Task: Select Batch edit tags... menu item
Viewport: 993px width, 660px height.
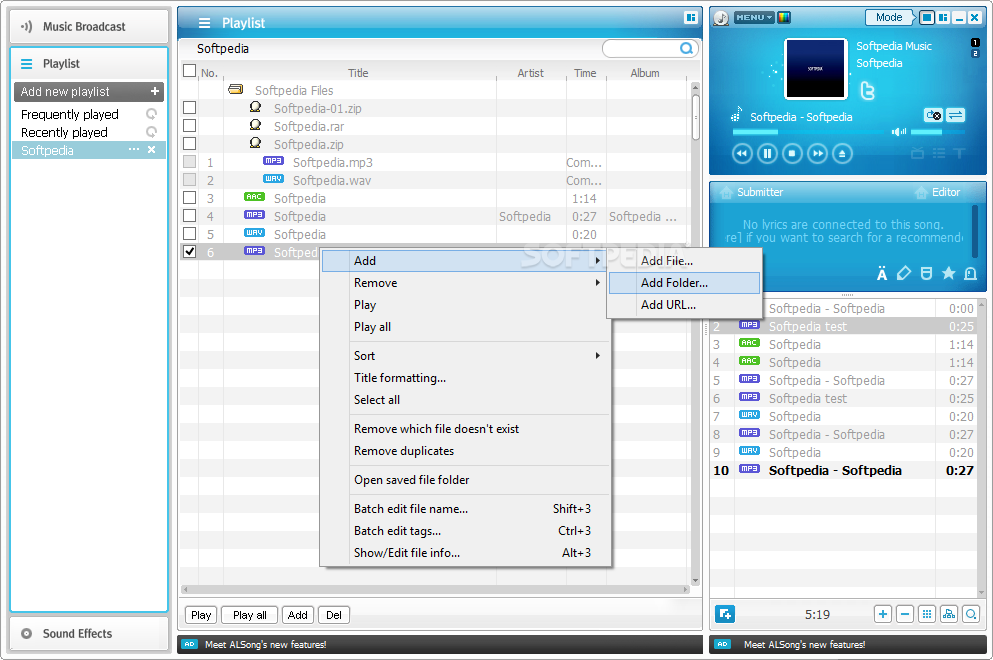Action: pos(465,531)
